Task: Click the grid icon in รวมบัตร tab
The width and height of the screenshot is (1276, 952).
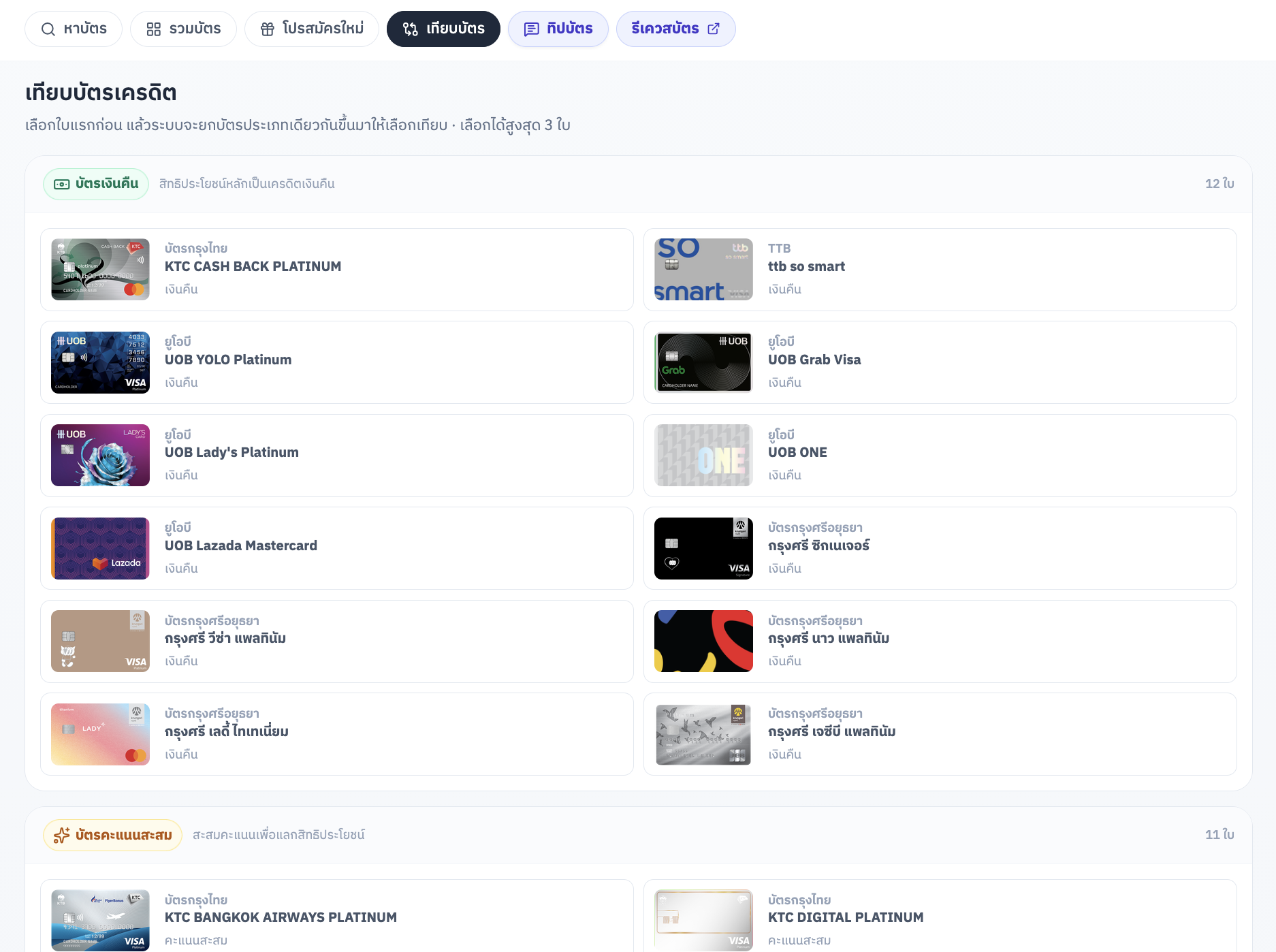Action: click(x=154, y=29)
